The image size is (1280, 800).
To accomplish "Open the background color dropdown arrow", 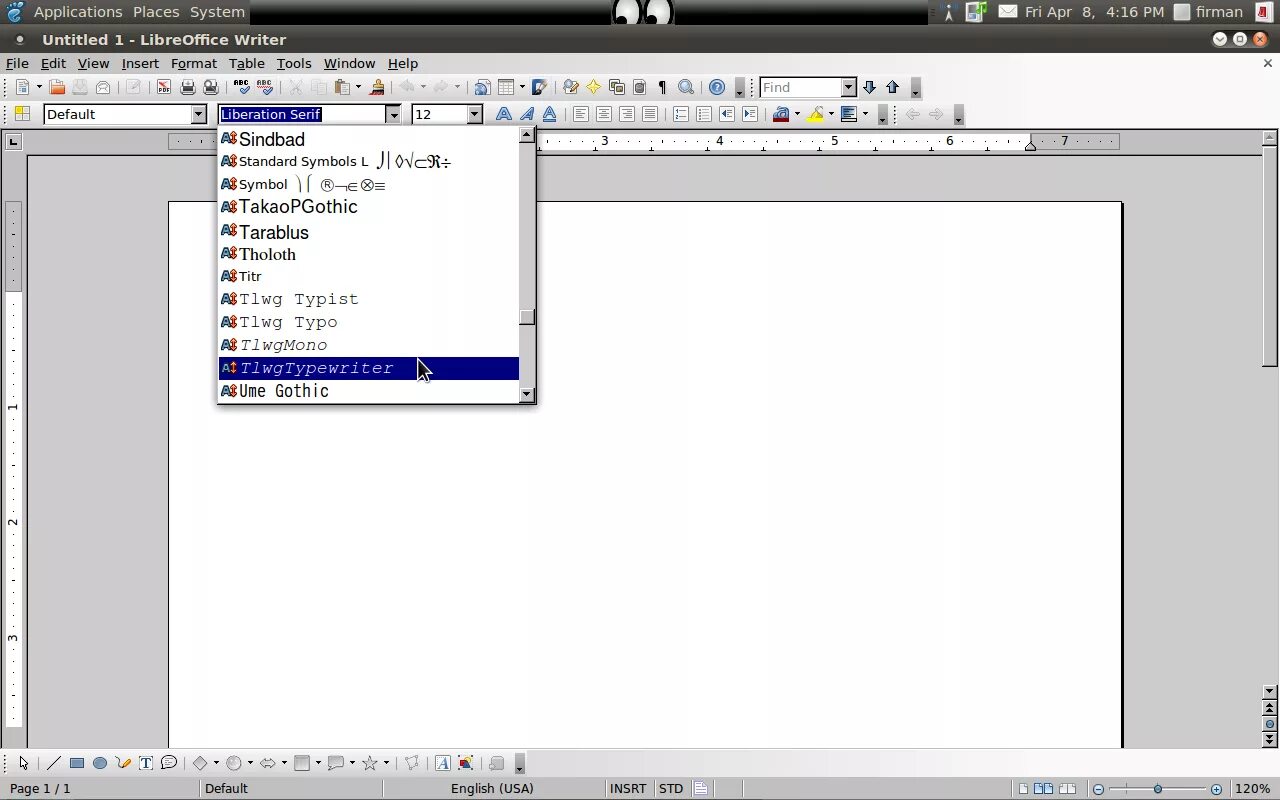I will pyautogui.click(x=865, y=114).
